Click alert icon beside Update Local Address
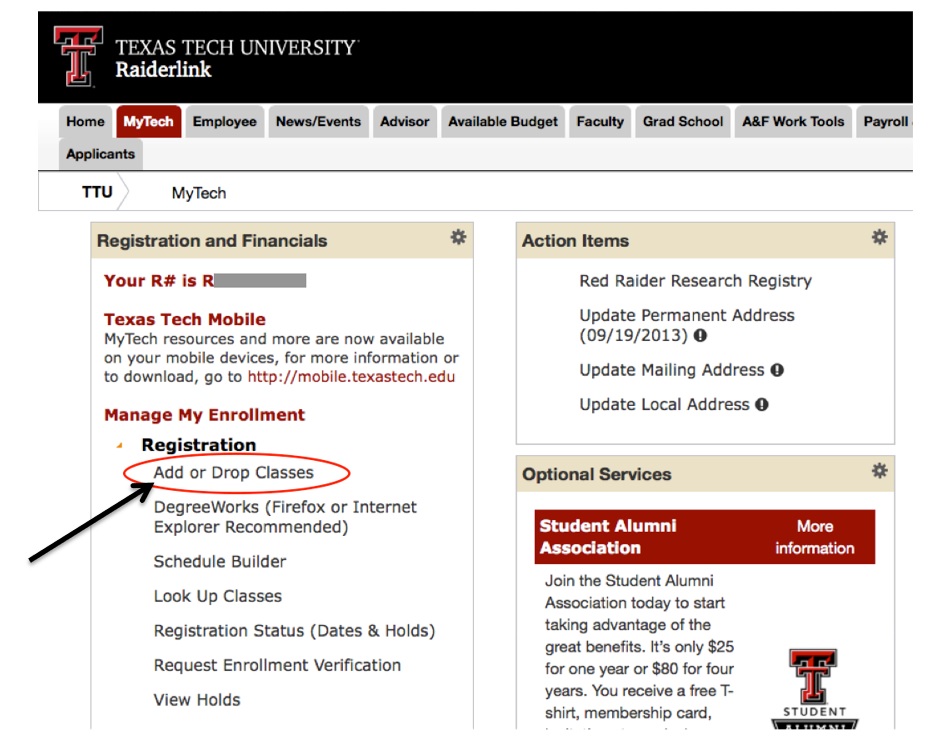 [762, 405]
